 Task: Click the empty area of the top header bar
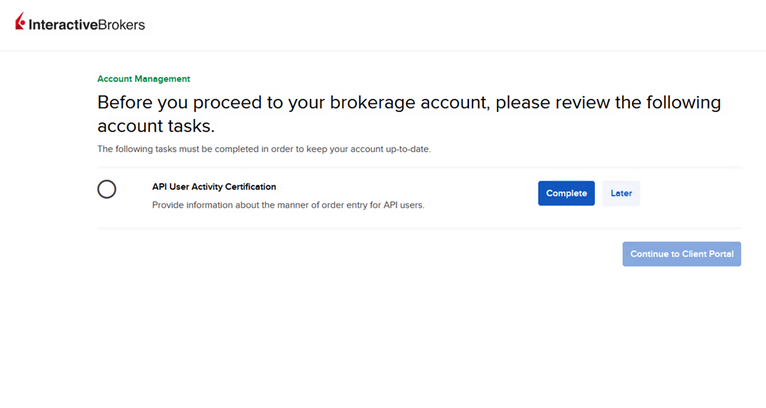[x=450, y=25]
